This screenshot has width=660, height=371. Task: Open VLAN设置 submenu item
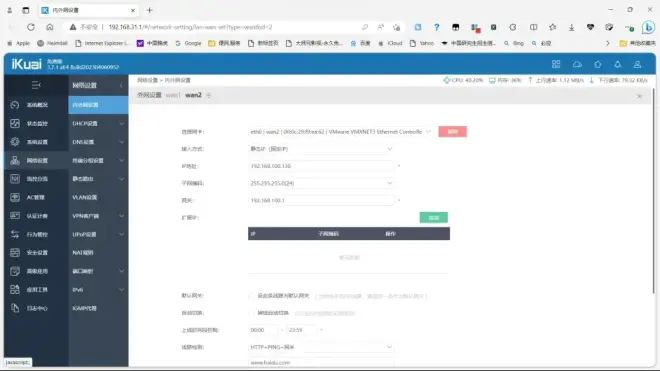(98, 197)
